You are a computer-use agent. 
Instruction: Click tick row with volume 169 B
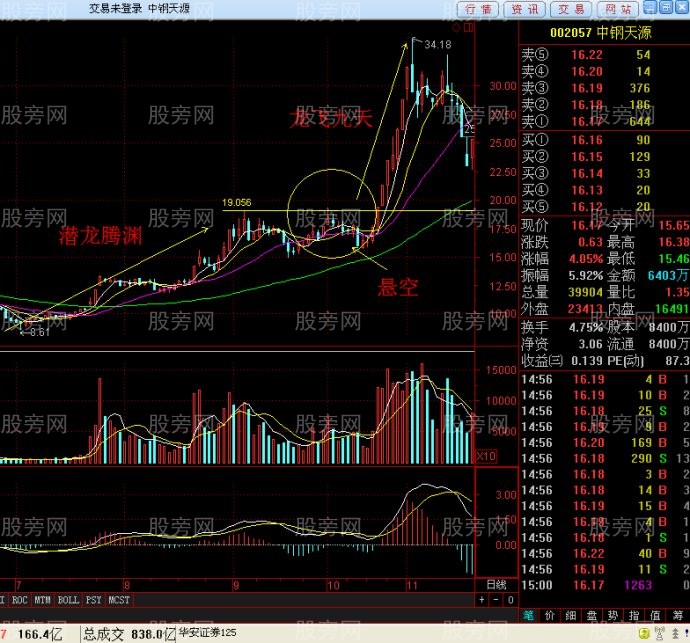tap(605, 442)
